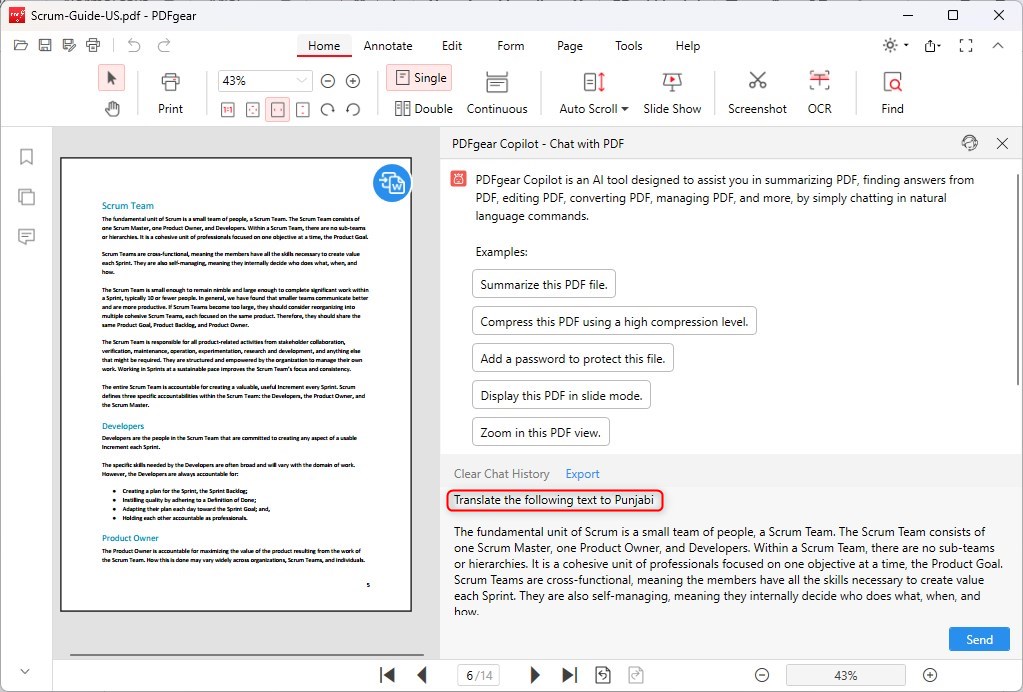
Task: Click Clear Chat History
Action: 501,474
